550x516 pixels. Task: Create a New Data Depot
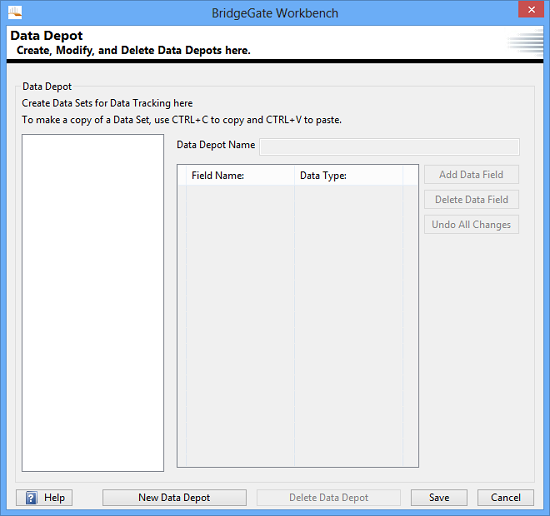coord(174,497)
